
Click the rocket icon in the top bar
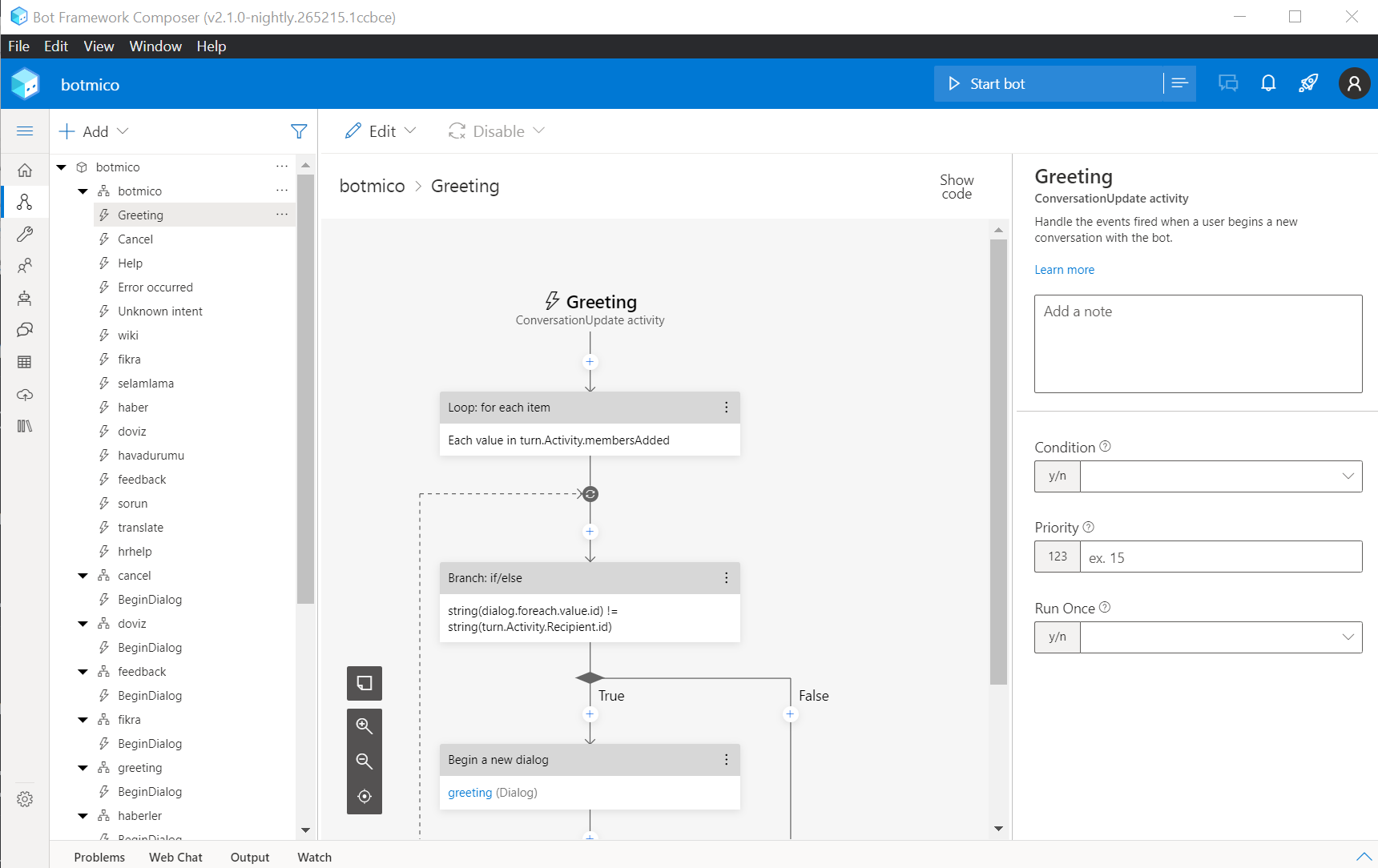[1309, 82]
